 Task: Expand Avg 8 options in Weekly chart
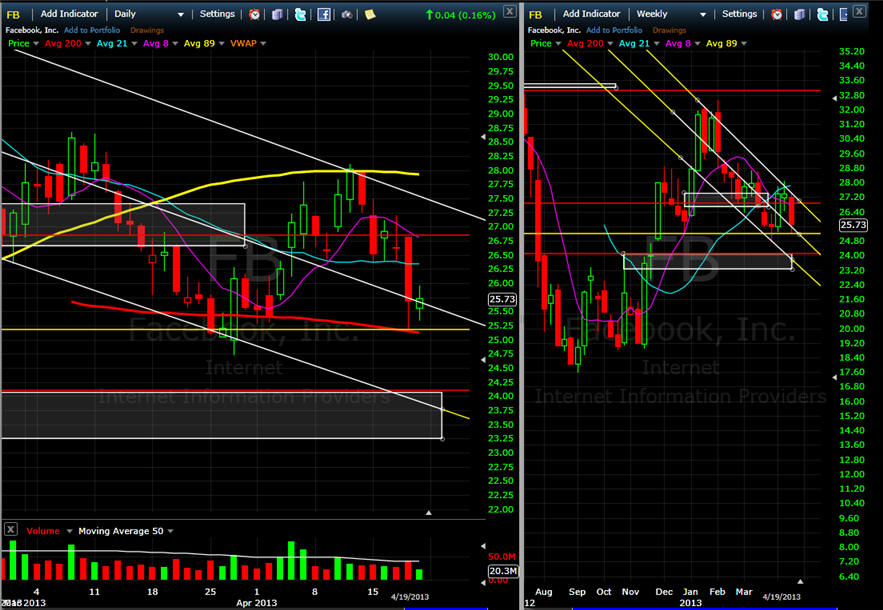tap(697, 43)
